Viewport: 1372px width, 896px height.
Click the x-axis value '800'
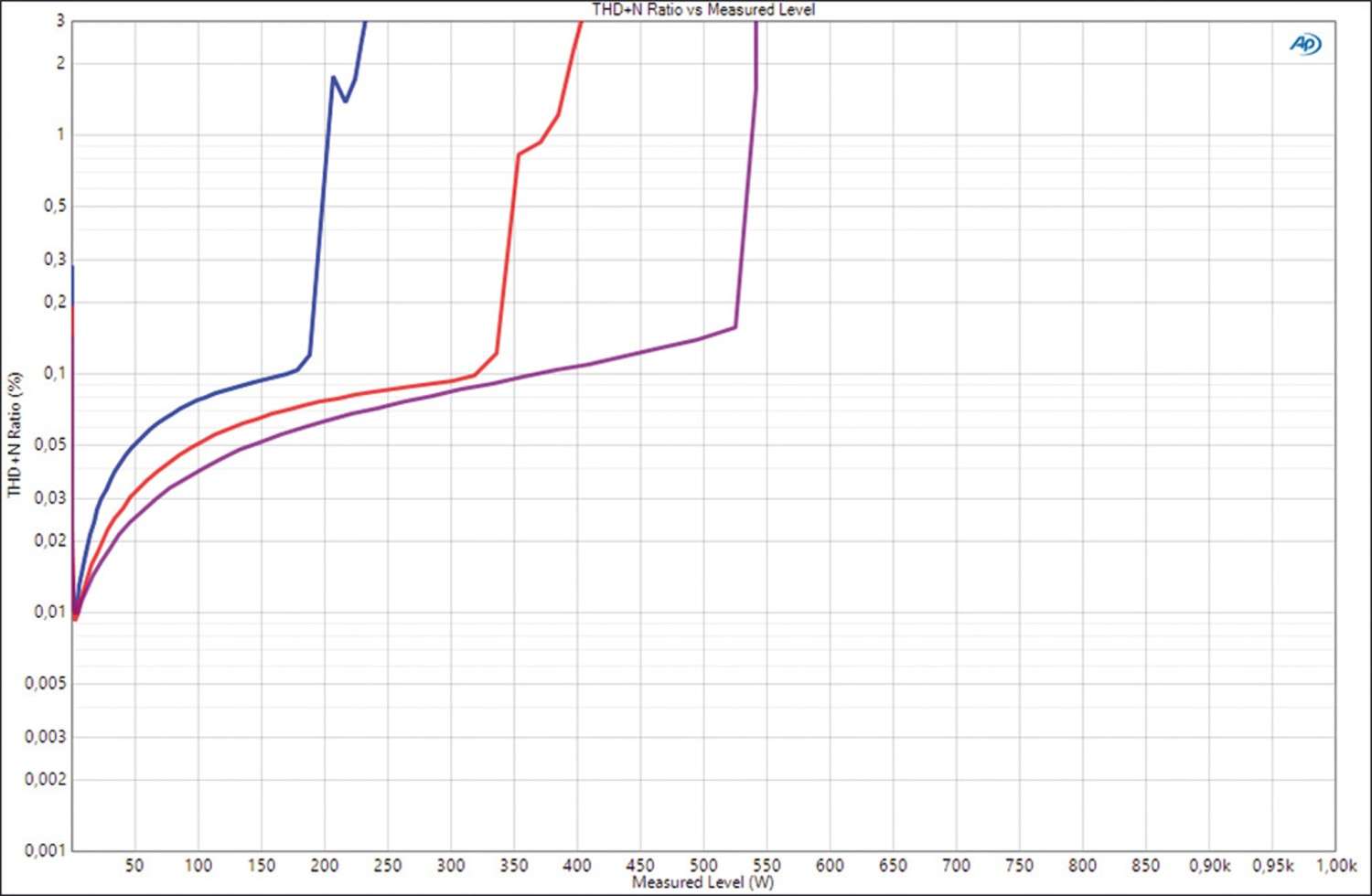1082,865
